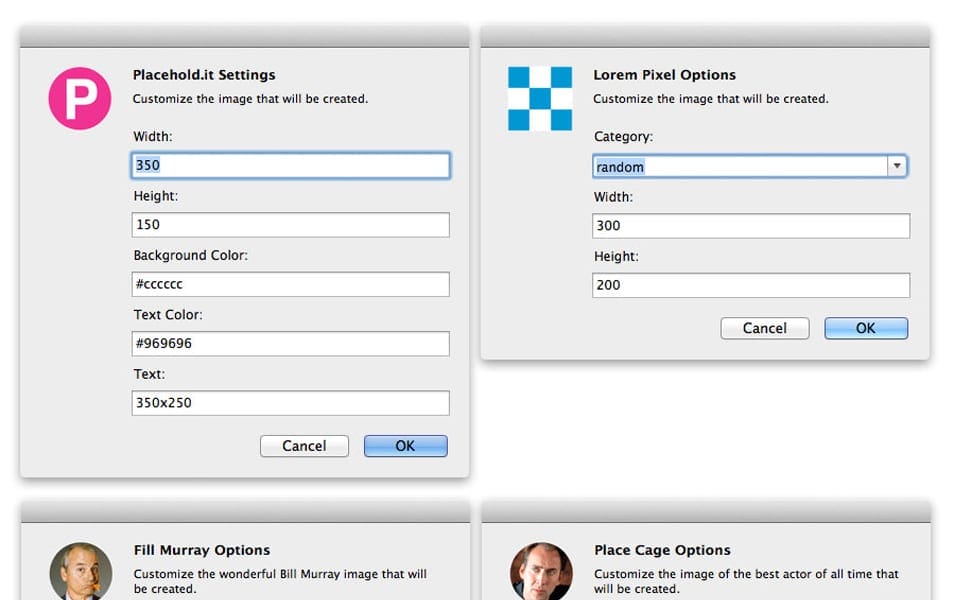Click the Lorem Pixel Height field 200
Image resolution: width=954 pixels, height=600 pixels.
(x=750, y=285)
